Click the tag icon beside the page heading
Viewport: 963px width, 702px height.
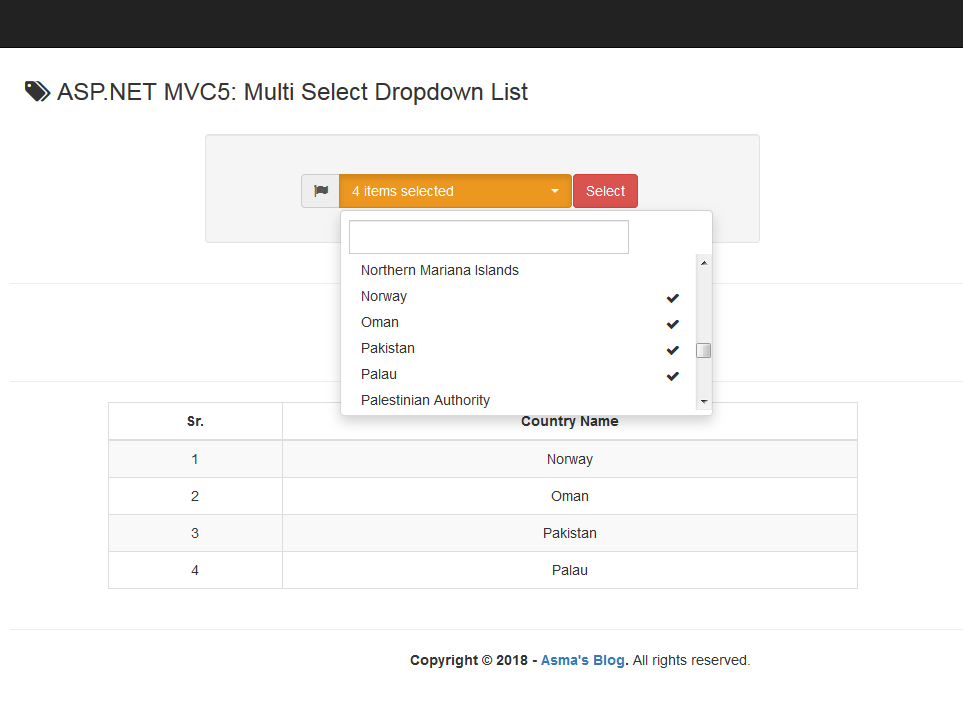point(36,91)
